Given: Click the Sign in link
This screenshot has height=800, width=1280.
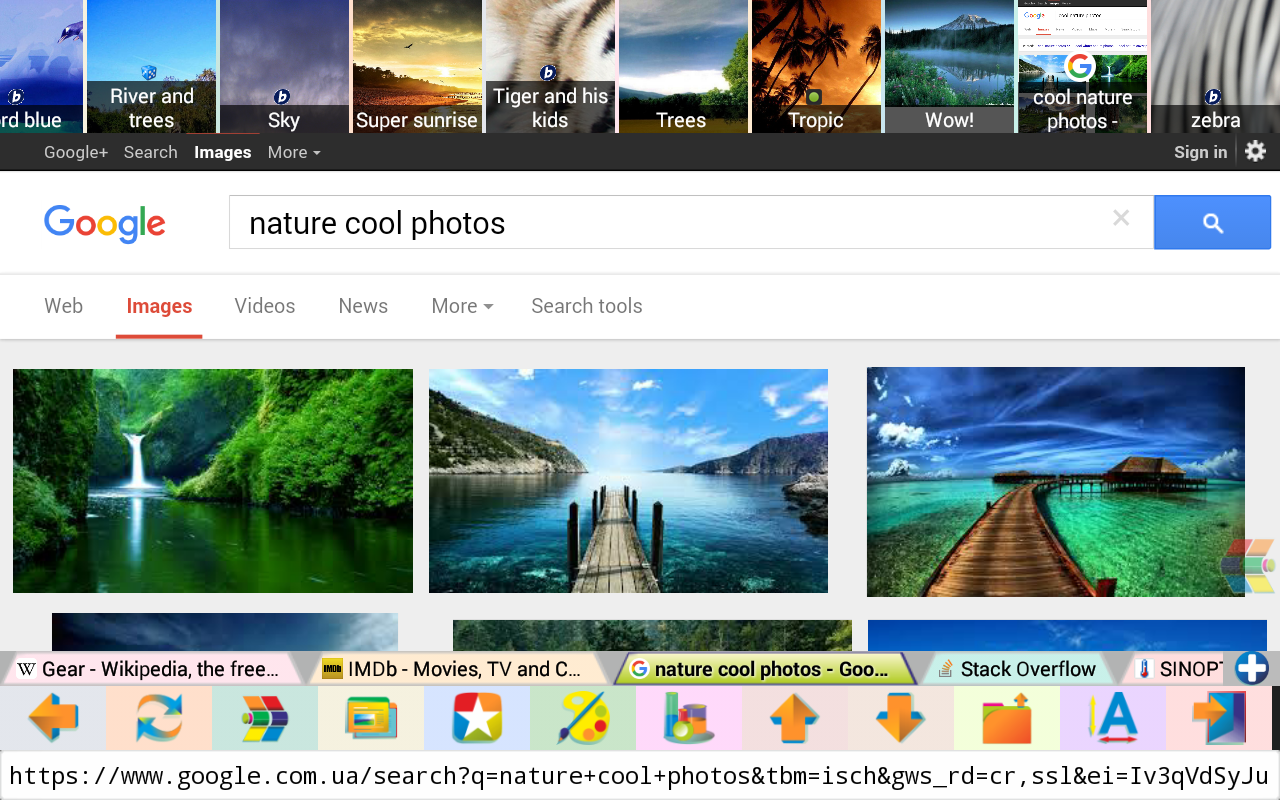Looking at the screenshot, I should coord(1200,152).
